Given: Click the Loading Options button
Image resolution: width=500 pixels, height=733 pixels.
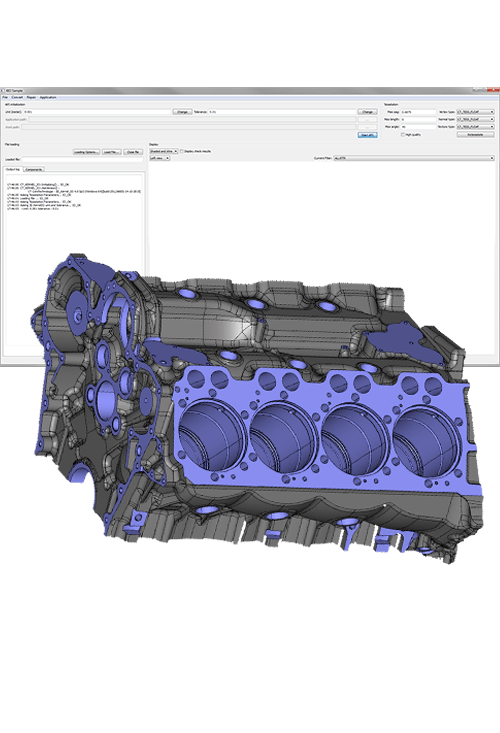Looking at the screenshot, I should [86, 152].
